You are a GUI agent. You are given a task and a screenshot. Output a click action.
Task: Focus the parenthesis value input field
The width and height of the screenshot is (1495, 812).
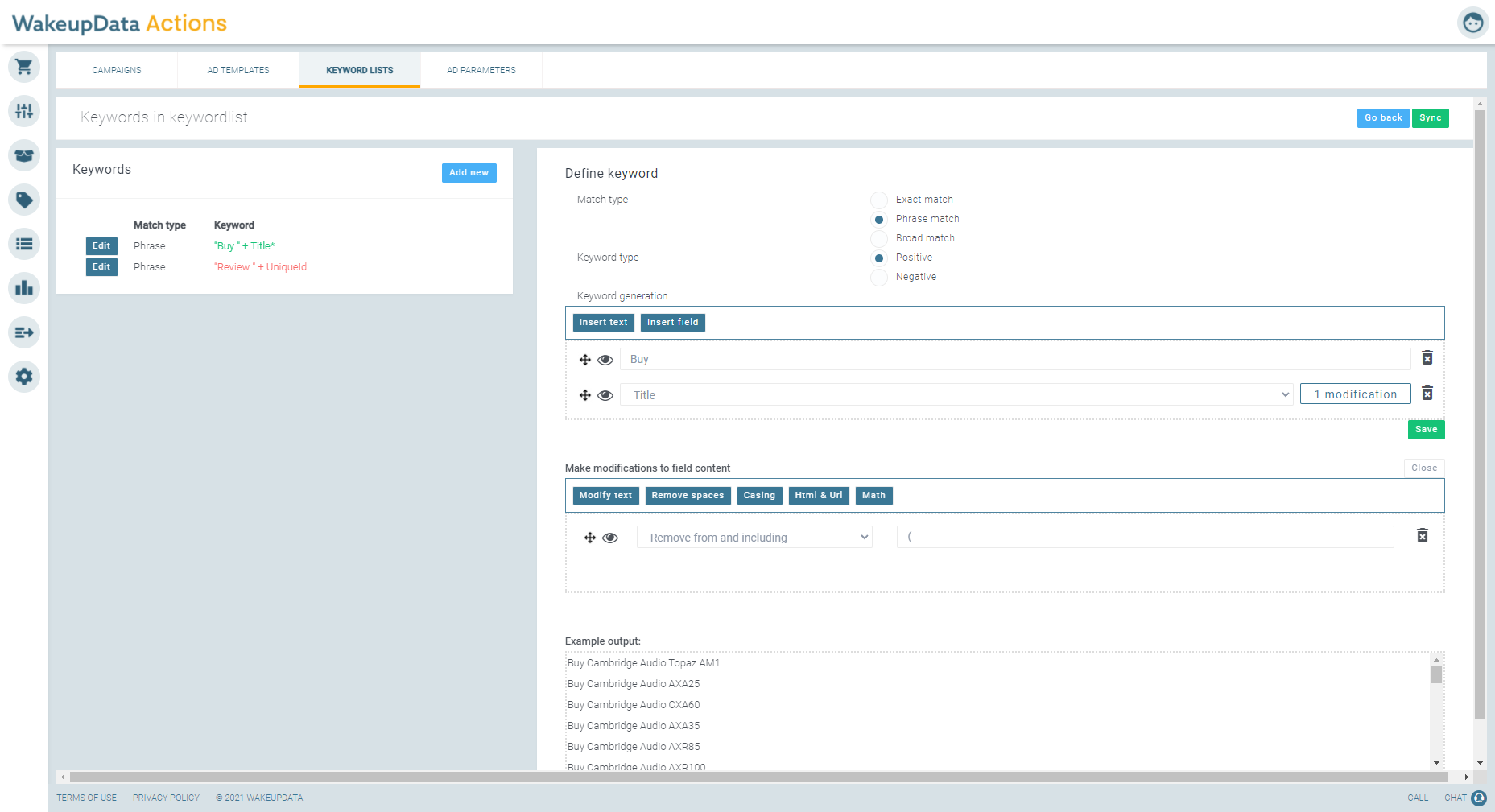[x=1145, y=537]
